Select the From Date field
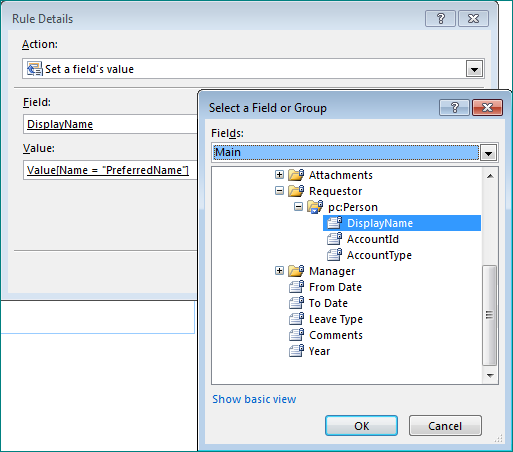 coord(335,287)
